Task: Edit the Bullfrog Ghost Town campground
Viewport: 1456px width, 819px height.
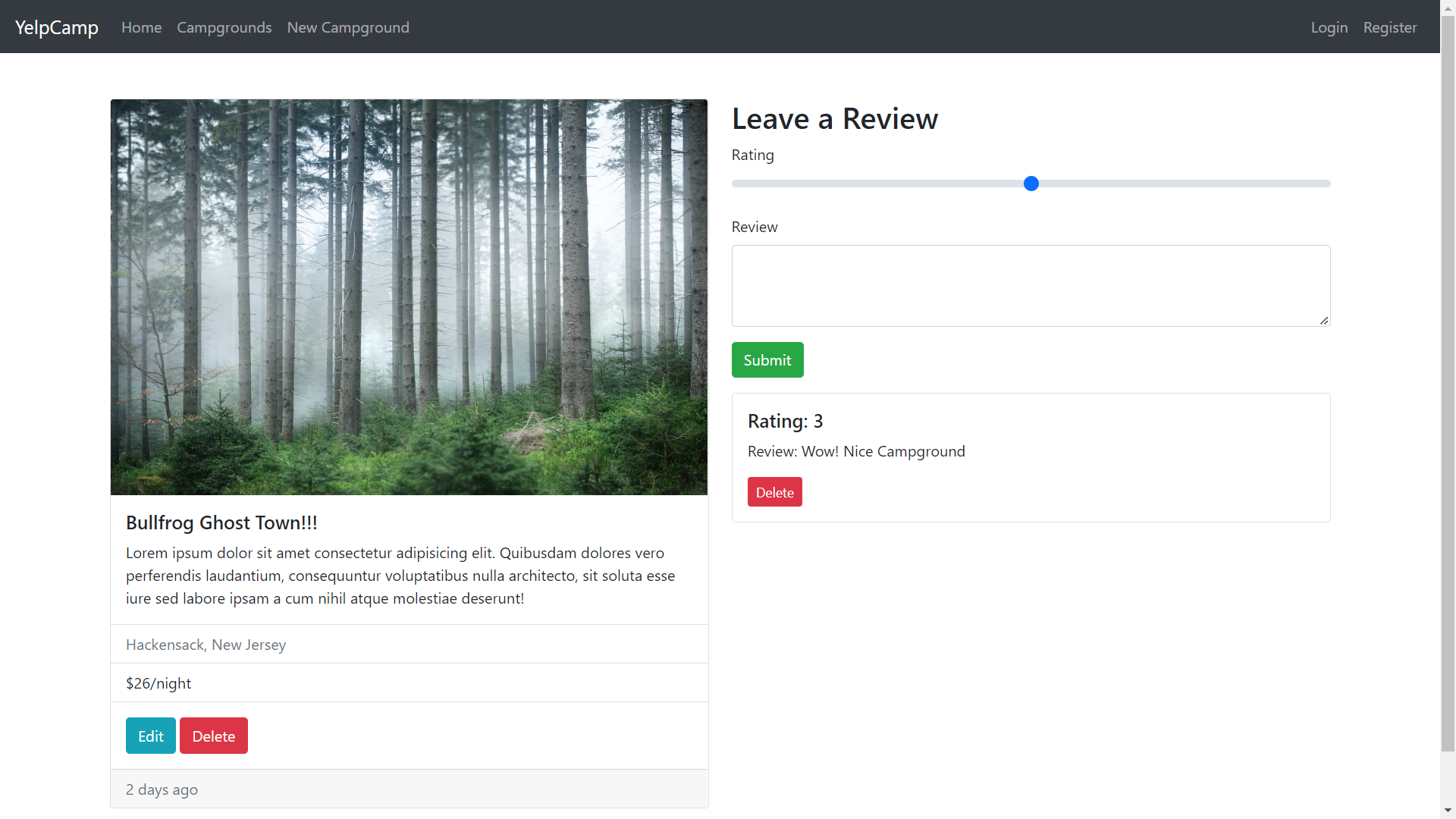Action: tap(150, 735)
